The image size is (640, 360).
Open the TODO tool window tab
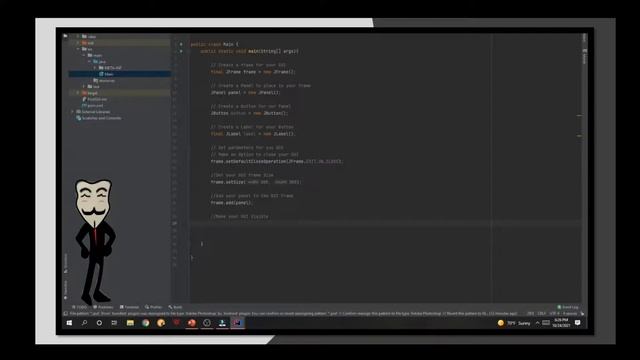click(80, 307)
